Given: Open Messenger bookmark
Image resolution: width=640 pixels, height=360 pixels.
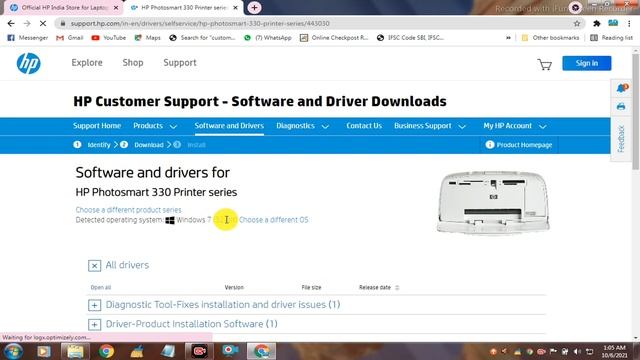Looking at the screenshot, I should pos(28,38).
